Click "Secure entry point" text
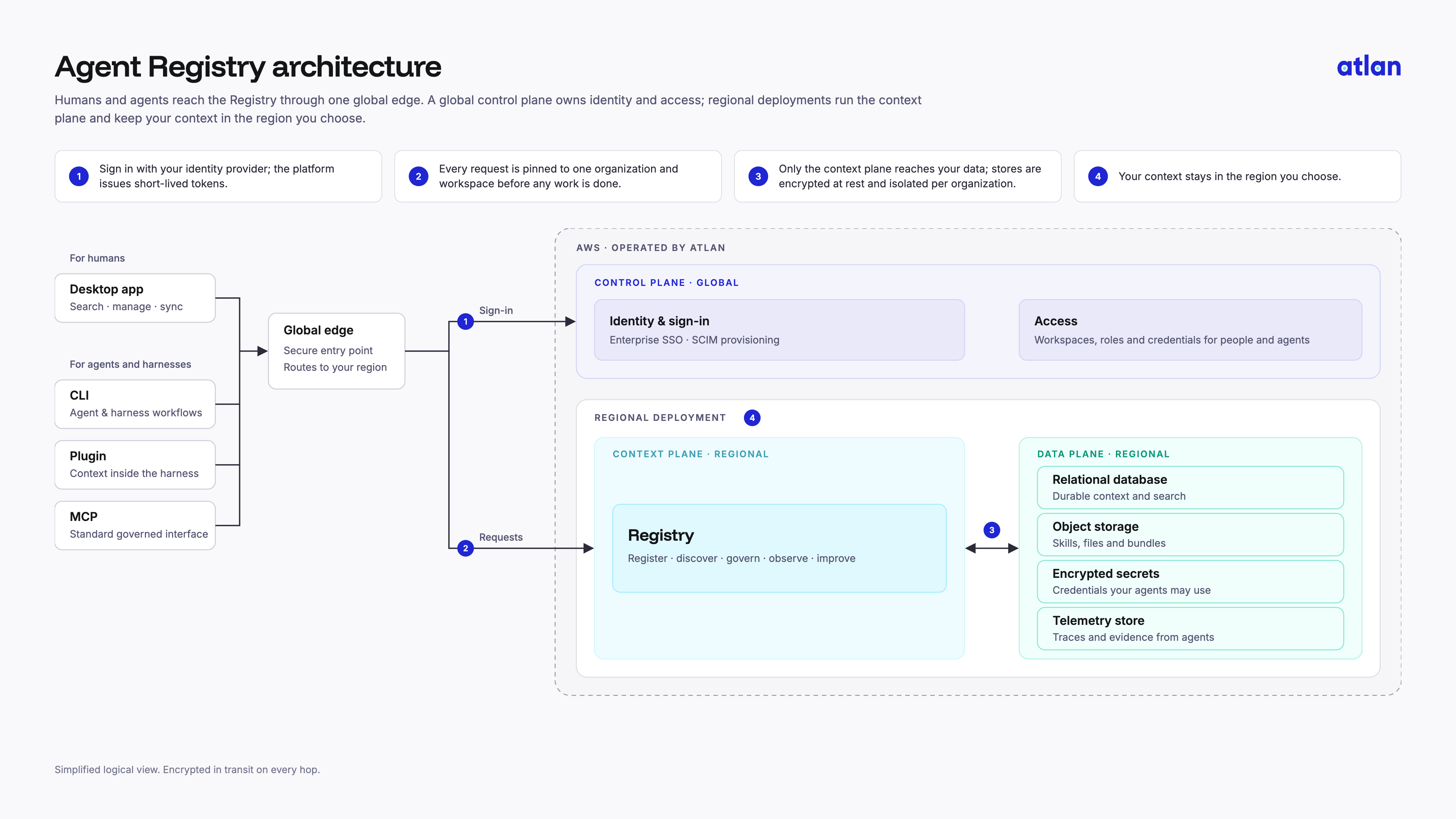Screen dimensions: 1456x819 pos(328,350)
